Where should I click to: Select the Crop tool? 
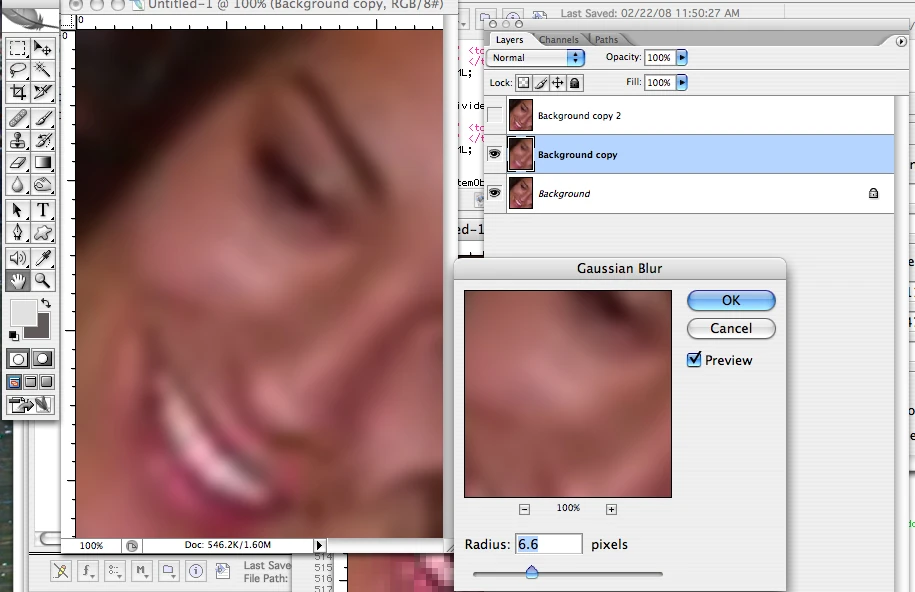(18, 92)
